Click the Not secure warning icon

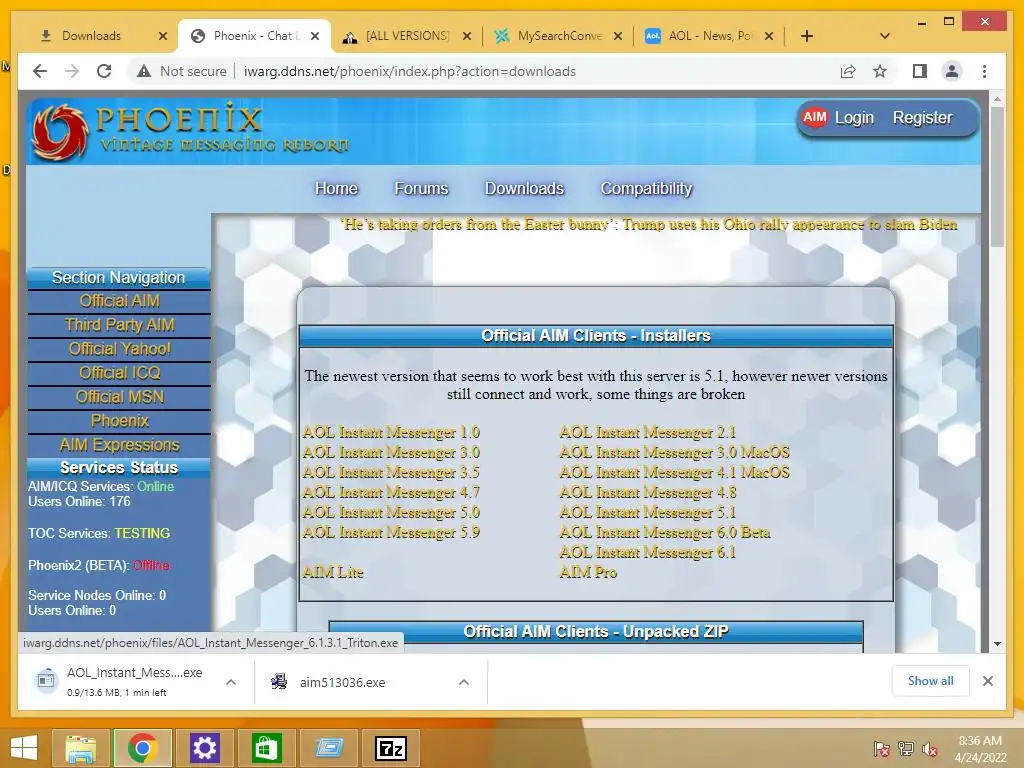[144, 71]
